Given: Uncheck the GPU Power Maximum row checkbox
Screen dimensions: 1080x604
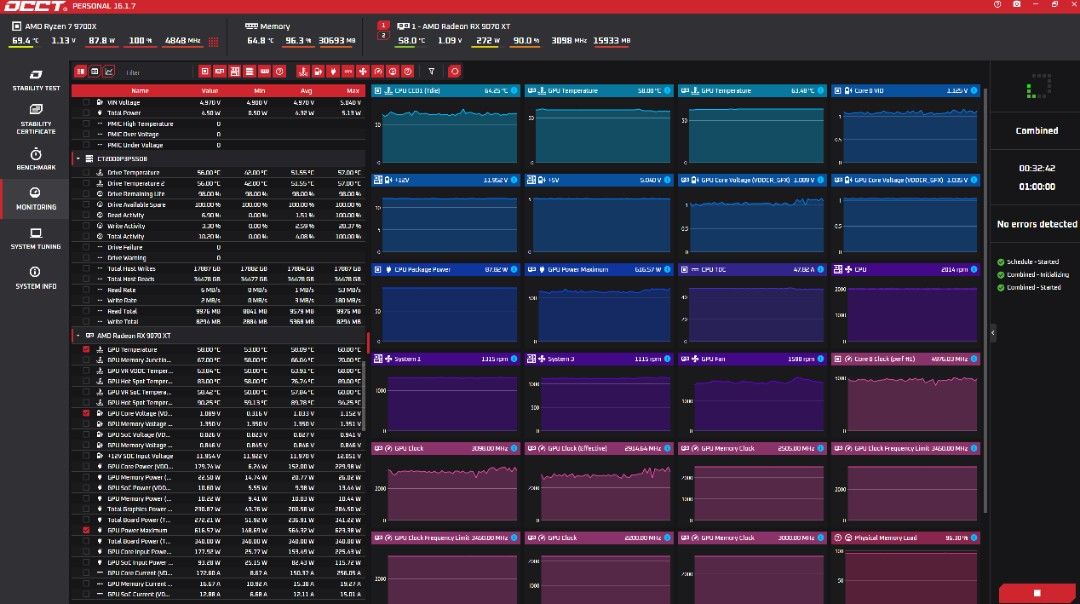Looking at the screenshot, I should pyautogui.click(x=86, y=530).
